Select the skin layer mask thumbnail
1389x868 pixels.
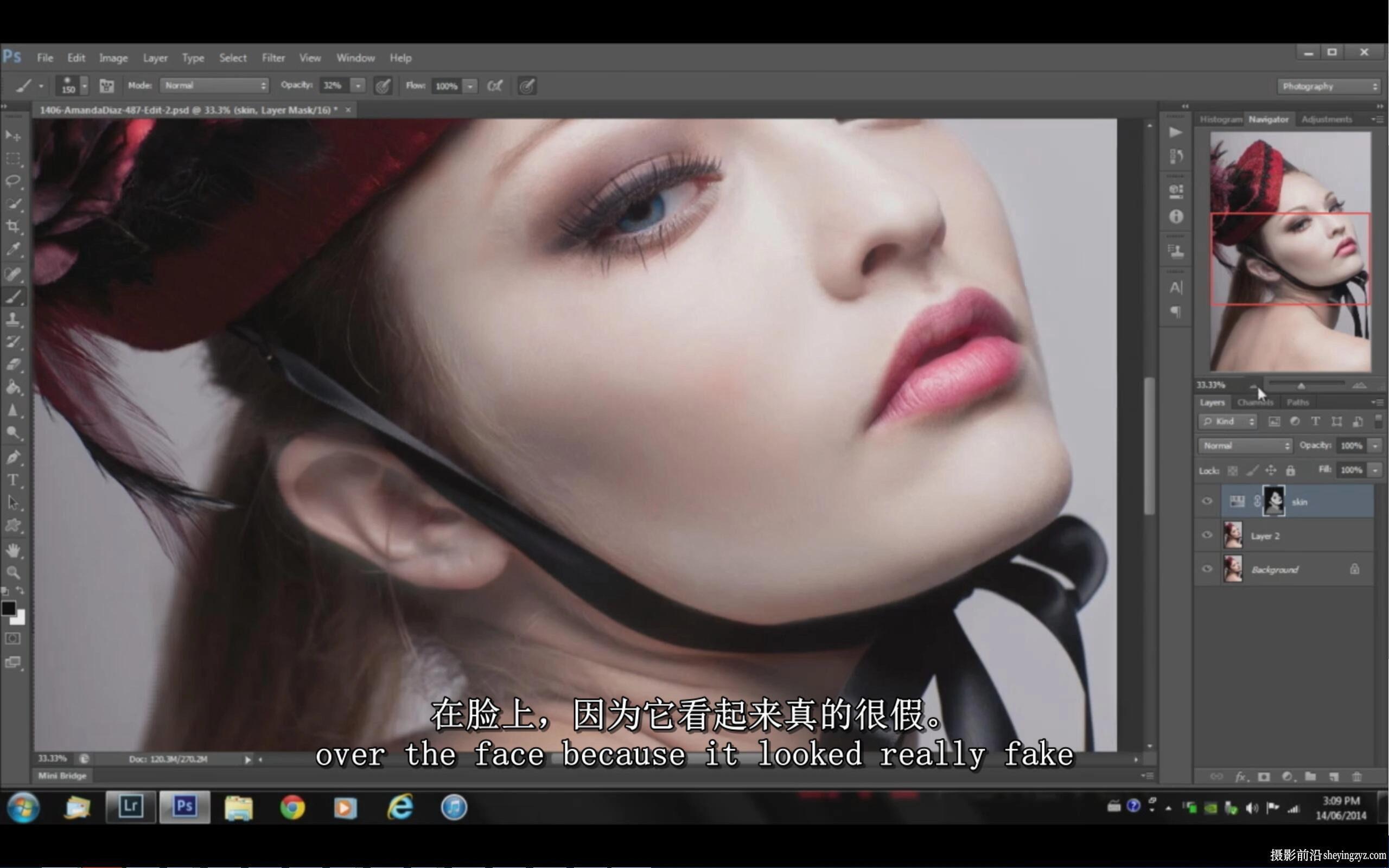click(x=1273, y=501)
